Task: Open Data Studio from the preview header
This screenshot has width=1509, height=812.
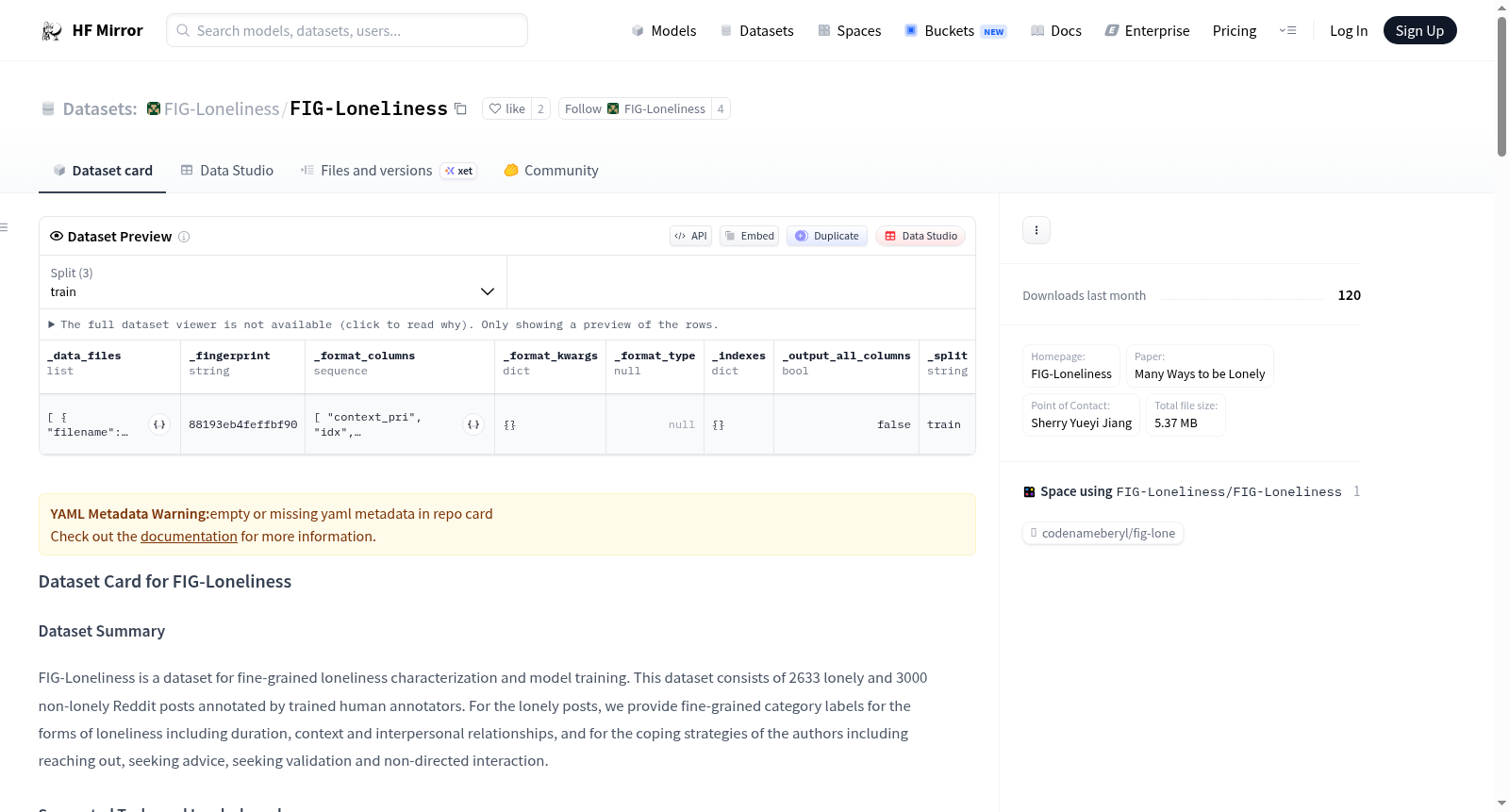Action: coord(920,236)
